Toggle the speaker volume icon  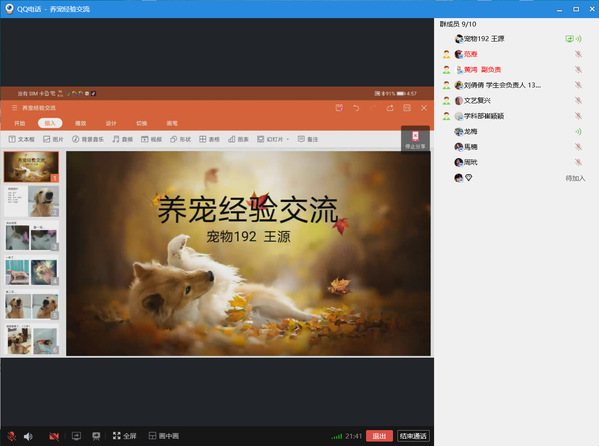[28, 436]
